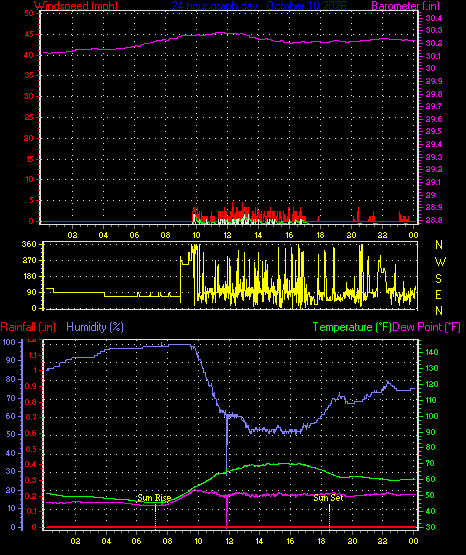
Task: Click 50 on the windspeed axis
Action: (x=29, y=13)
